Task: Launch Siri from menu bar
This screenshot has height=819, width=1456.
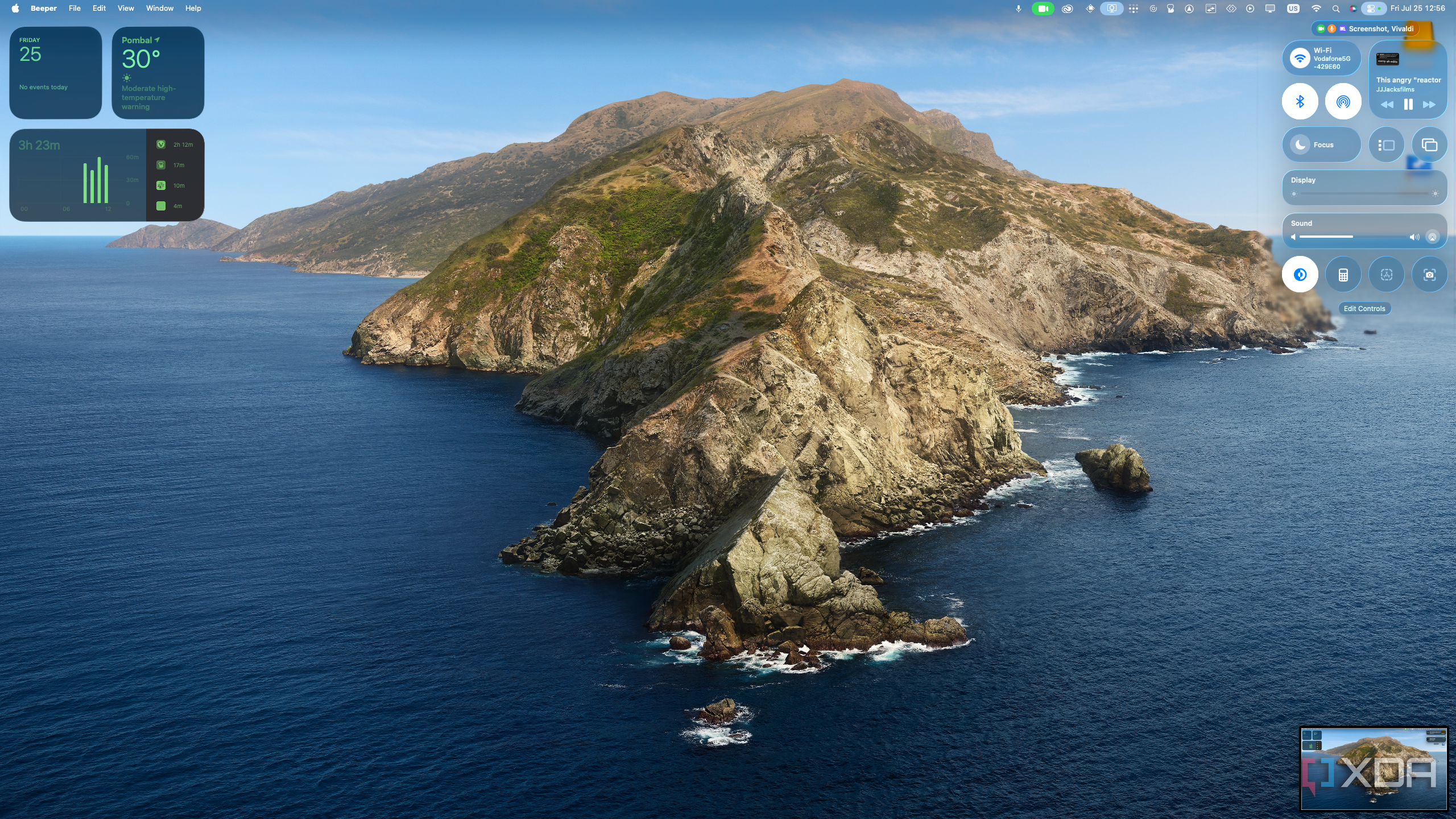Action: [1354, 9]
